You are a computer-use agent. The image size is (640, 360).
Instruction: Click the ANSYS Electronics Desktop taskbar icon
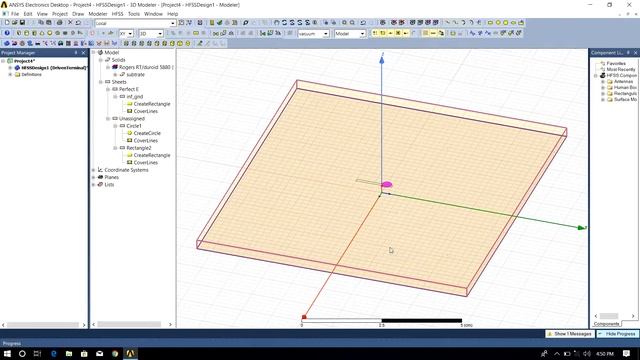click(130, 353)
